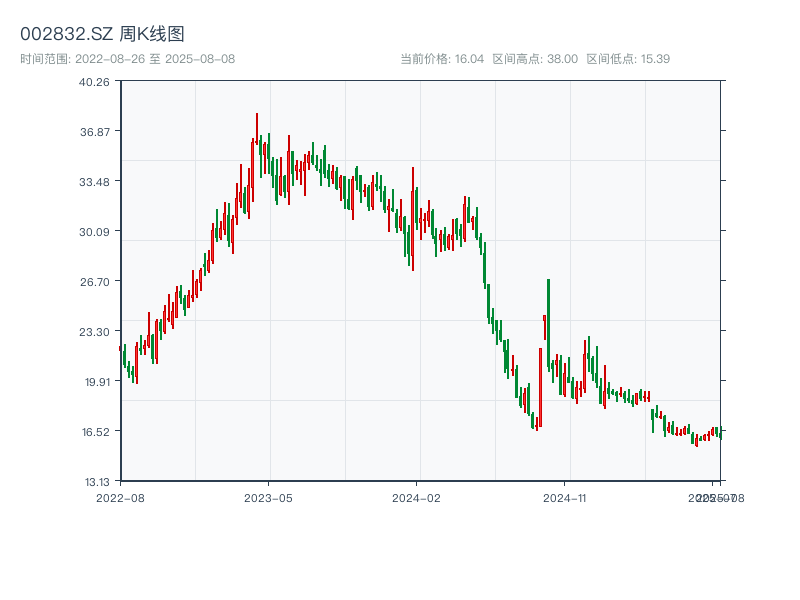Click the 区间高点 38.00 label
This screenshot has width=800, height=600.
(535, 59)
